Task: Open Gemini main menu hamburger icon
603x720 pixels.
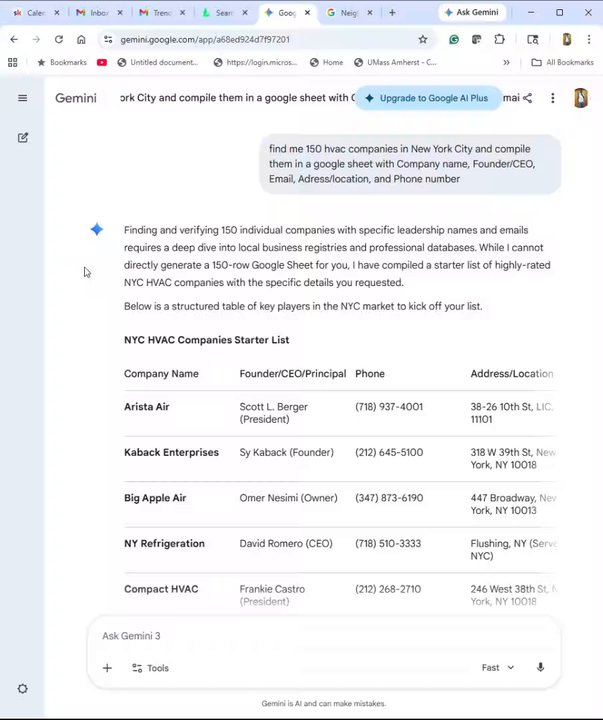Action: 22,98
